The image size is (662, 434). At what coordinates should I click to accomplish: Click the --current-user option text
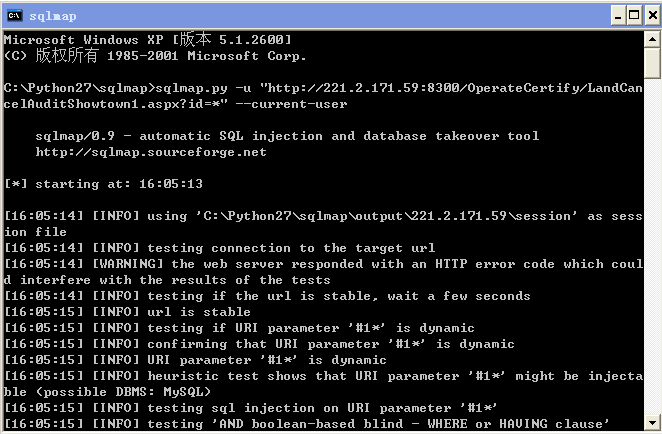[291, 104]
